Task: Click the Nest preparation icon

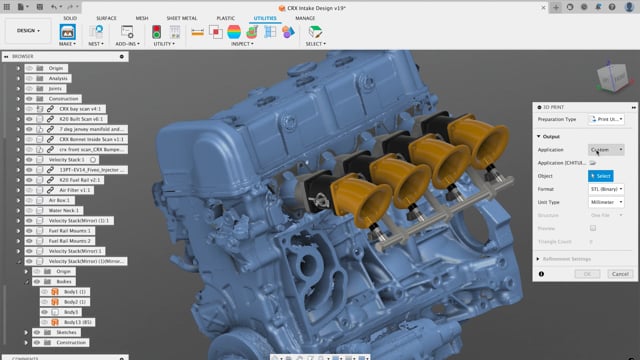Action: coord(96,32)
